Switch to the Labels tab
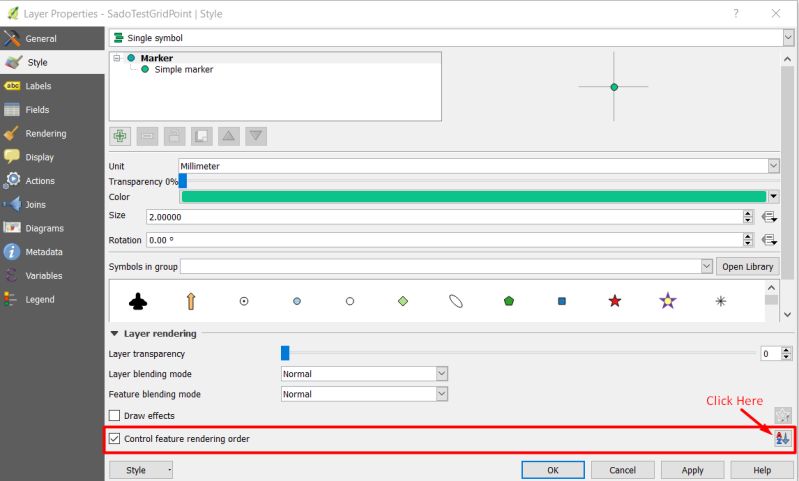 [52, 86]
